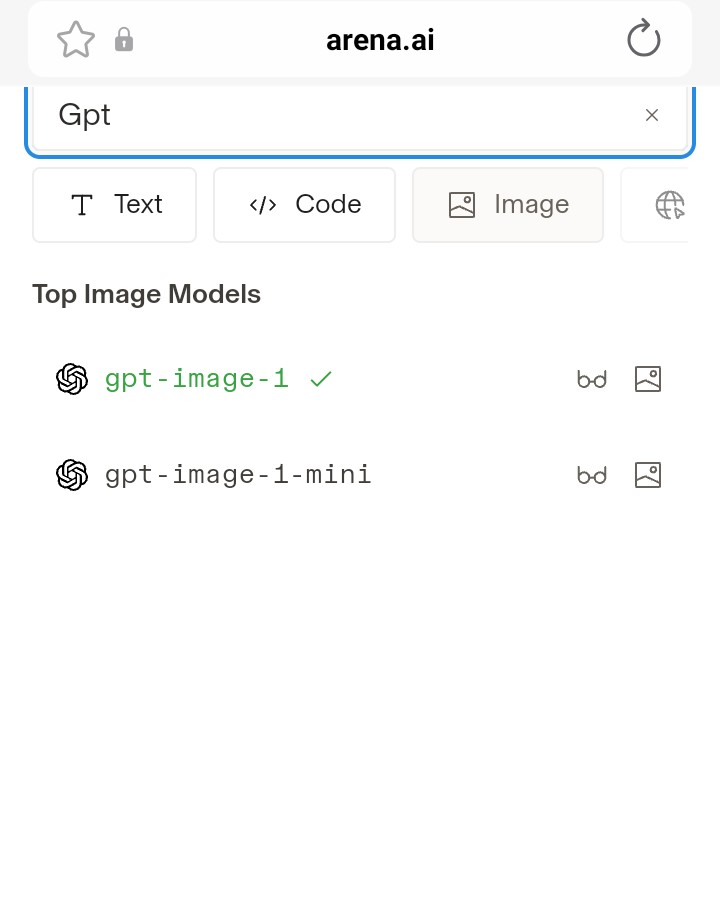This screenshot has height=917, width=720.
Task: Select the Image category tab
Action: pos(508,205)
